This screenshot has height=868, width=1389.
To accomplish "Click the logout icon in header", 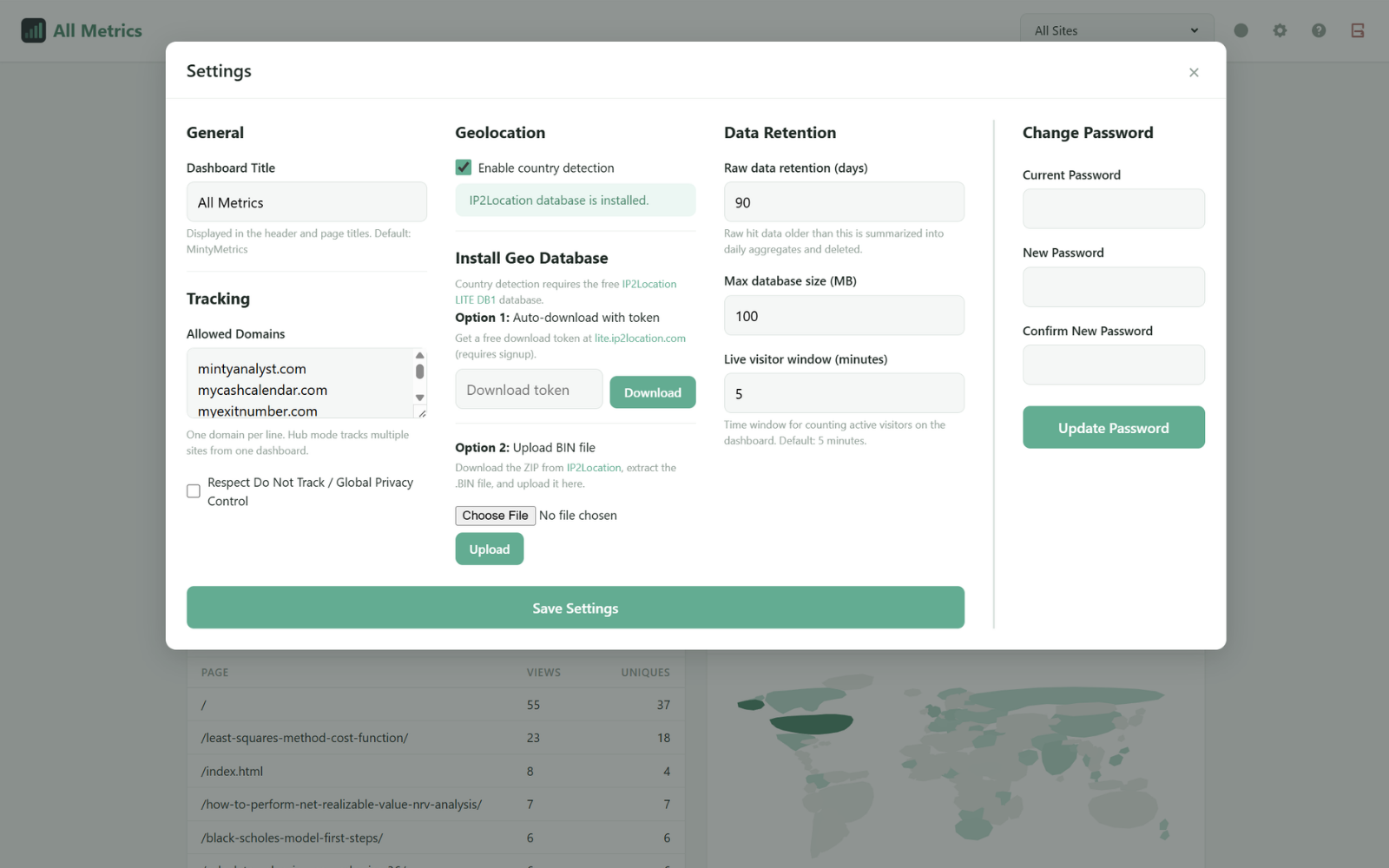I will (x=1358, y=30).
